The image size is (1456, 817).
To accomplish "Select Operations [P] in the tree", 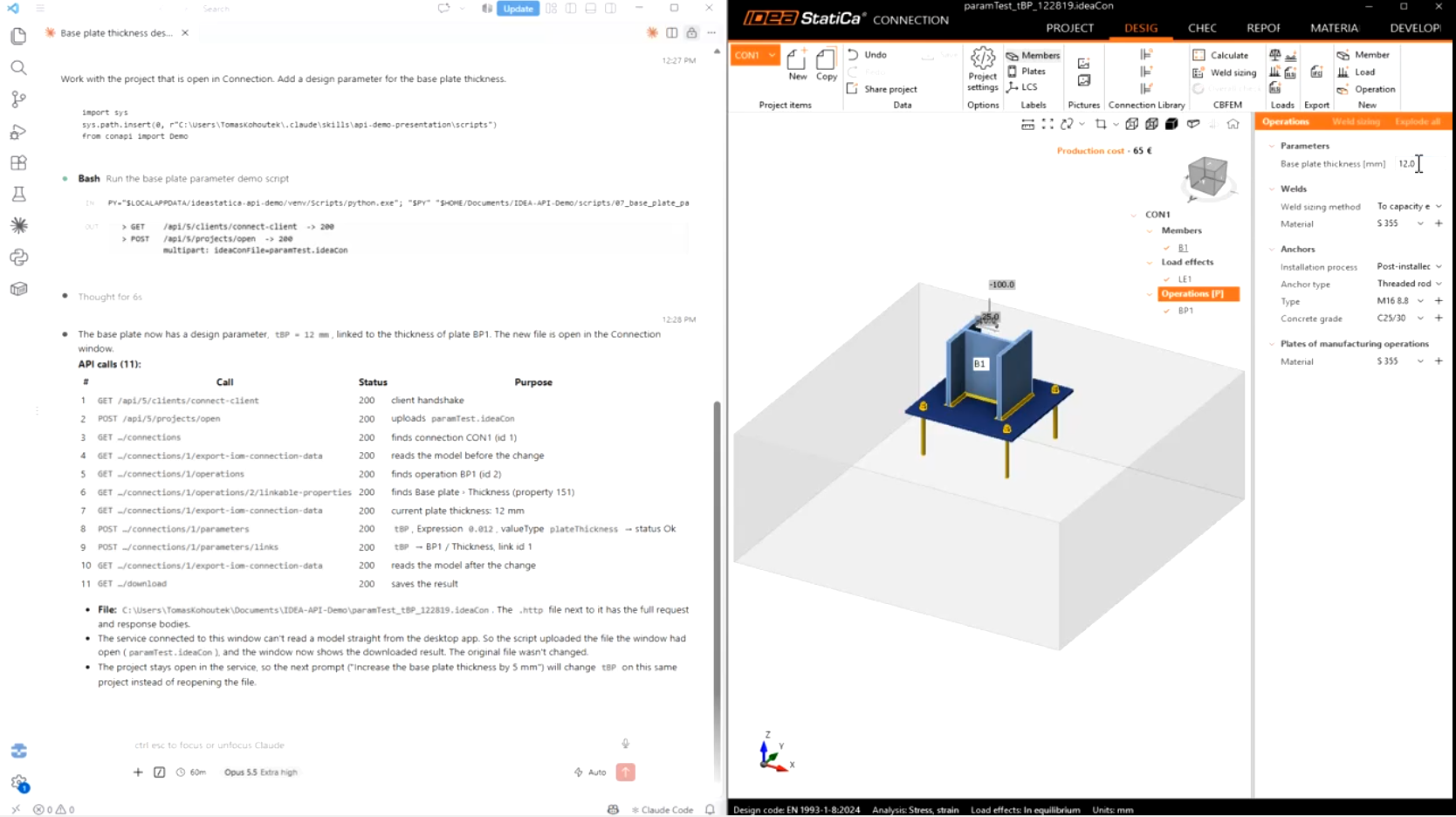I will [1198, 294].
